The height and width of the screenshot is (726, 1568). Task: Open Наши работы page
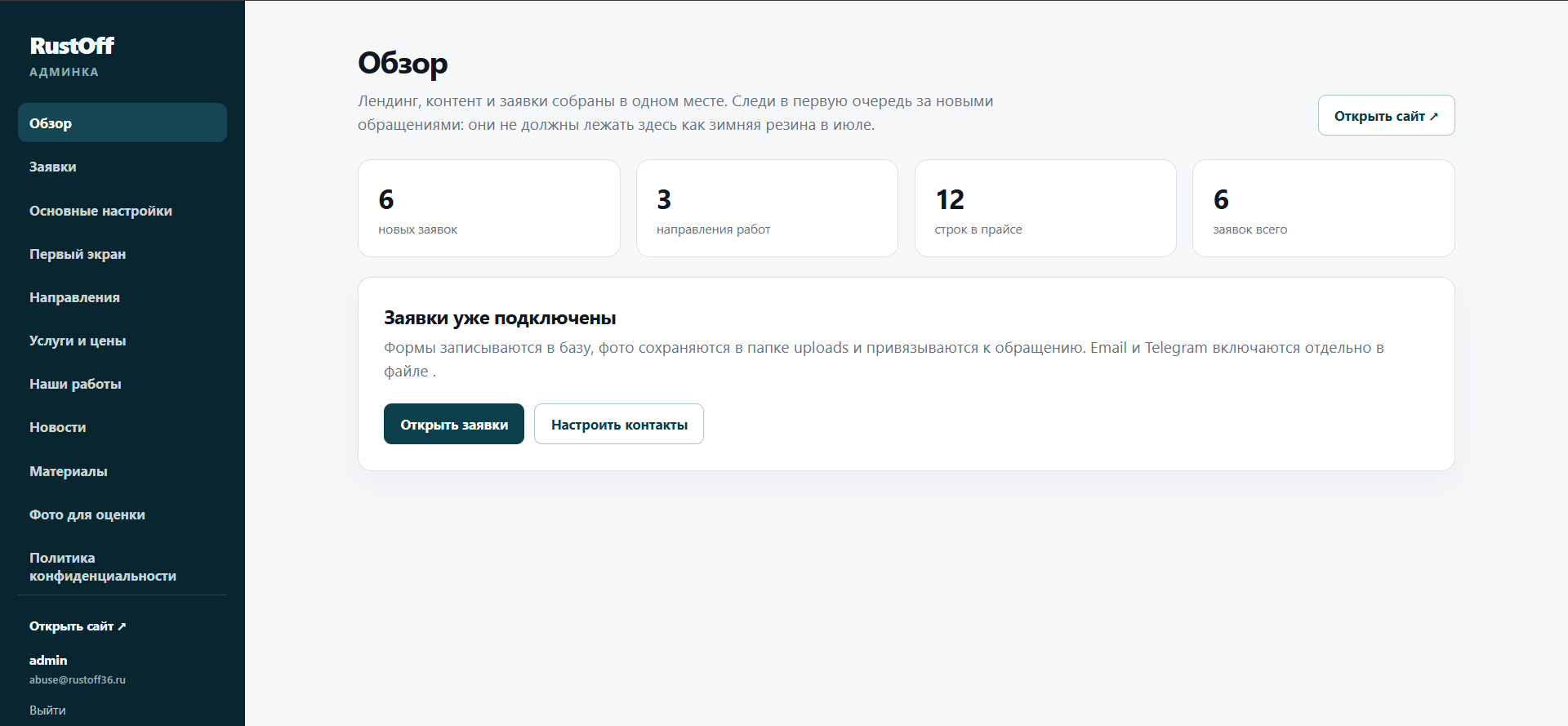[122, 384]
